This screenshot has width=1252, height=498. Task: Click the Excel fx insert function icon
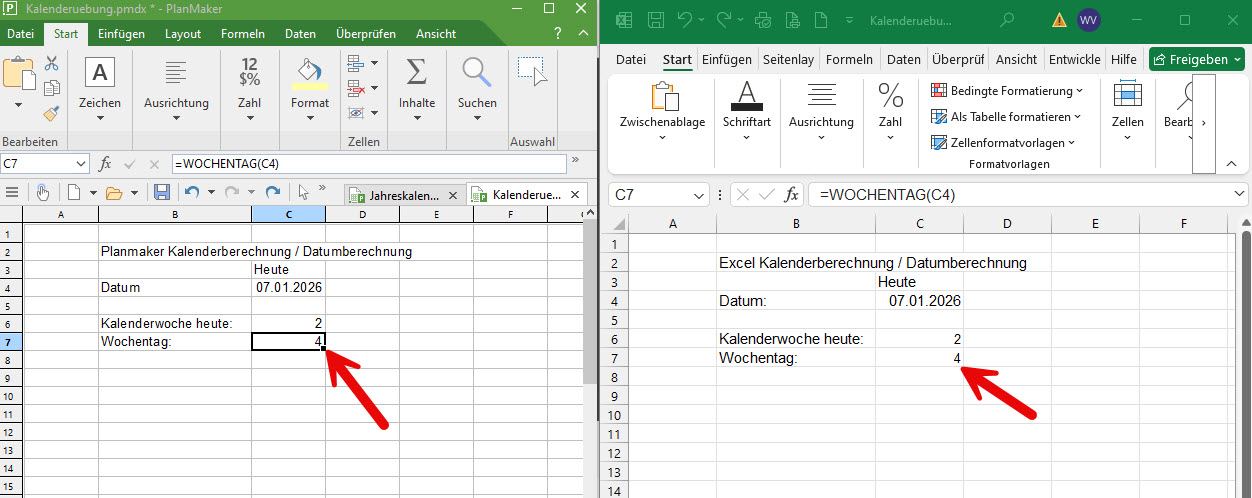coord(791,194)
